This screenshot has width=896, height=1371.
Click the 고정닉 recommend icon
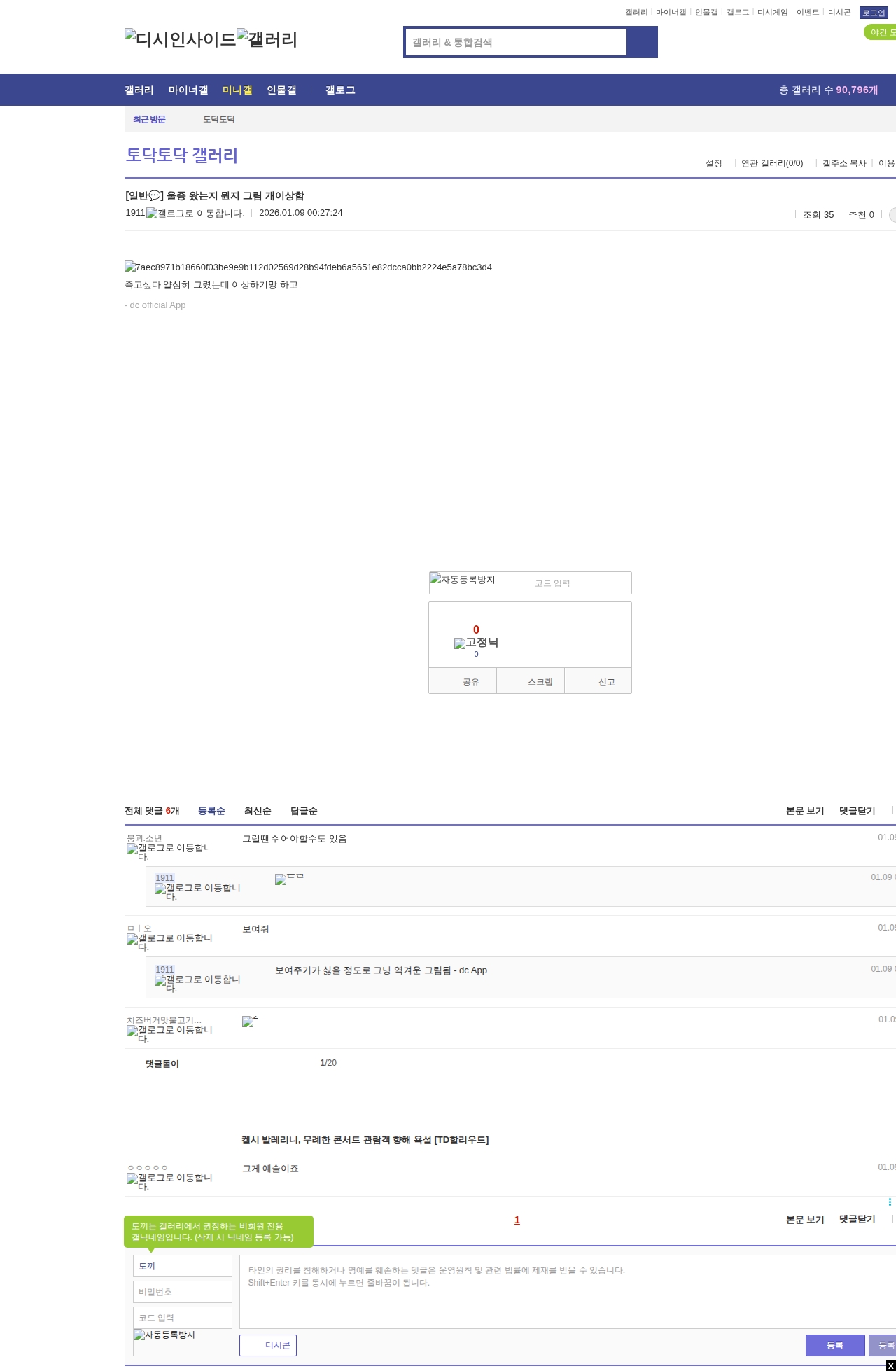point(476,643)
